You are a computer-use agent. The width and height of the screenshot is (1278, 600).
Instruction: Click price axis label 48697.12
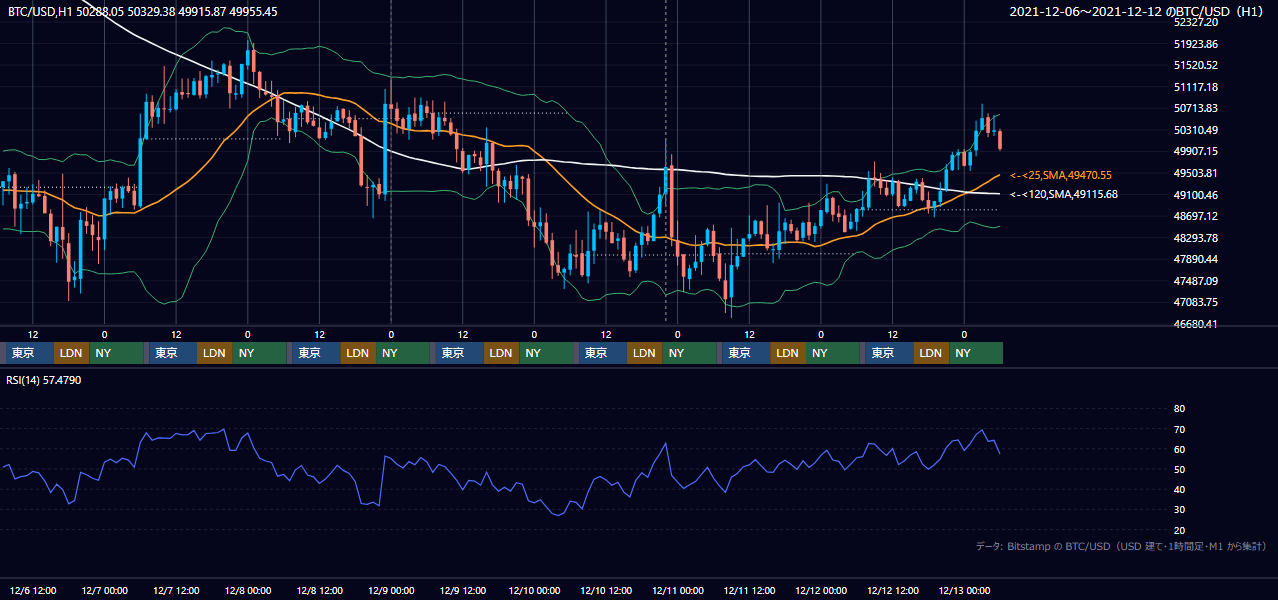[1195, 216]
